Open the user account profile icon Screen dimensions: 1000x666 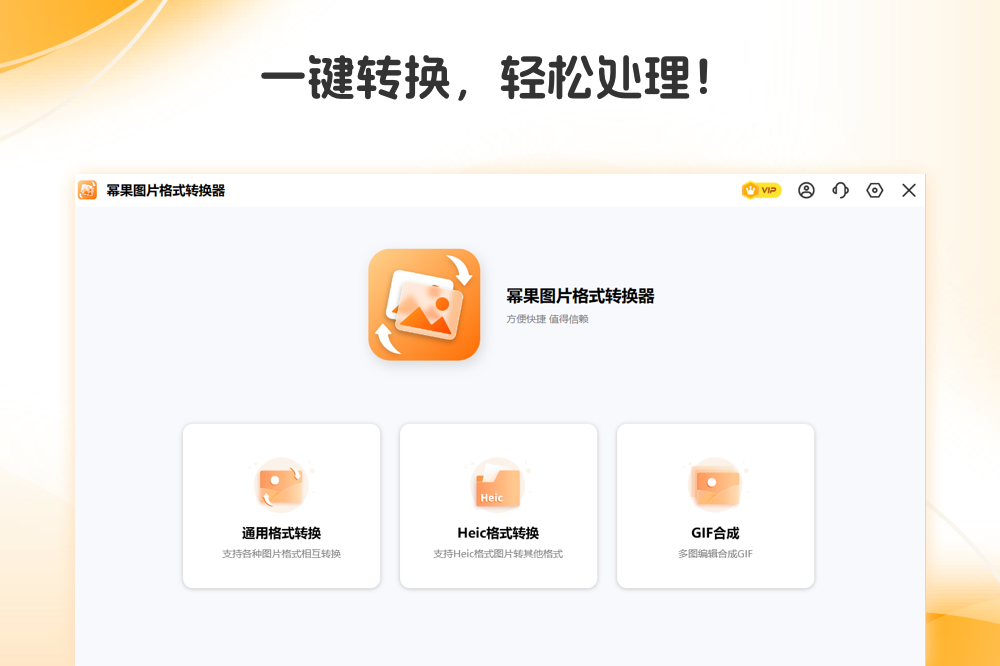[x=806, y=190]
